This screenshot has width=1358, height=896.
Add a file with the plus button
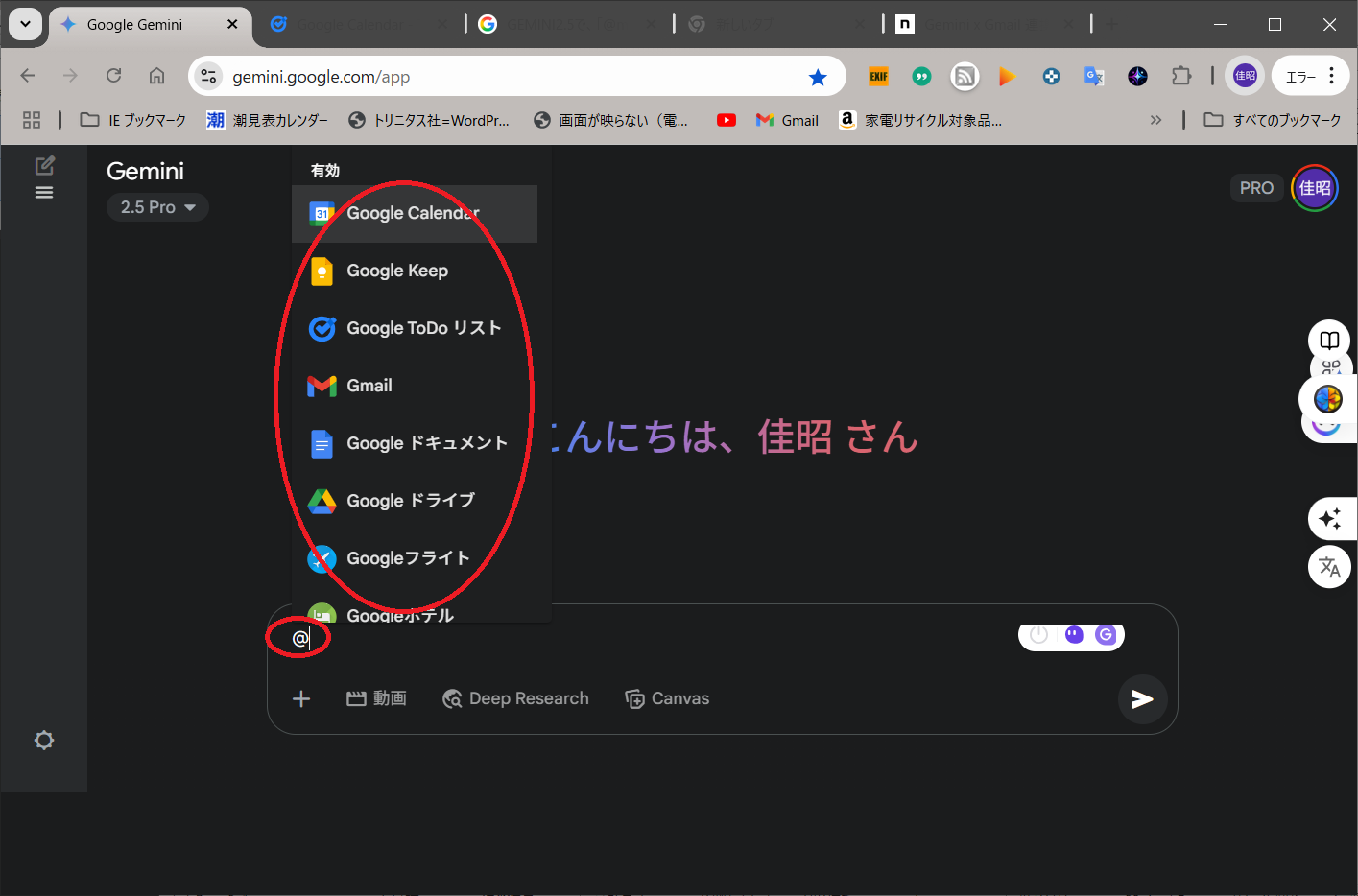click(x=301, y=699)
